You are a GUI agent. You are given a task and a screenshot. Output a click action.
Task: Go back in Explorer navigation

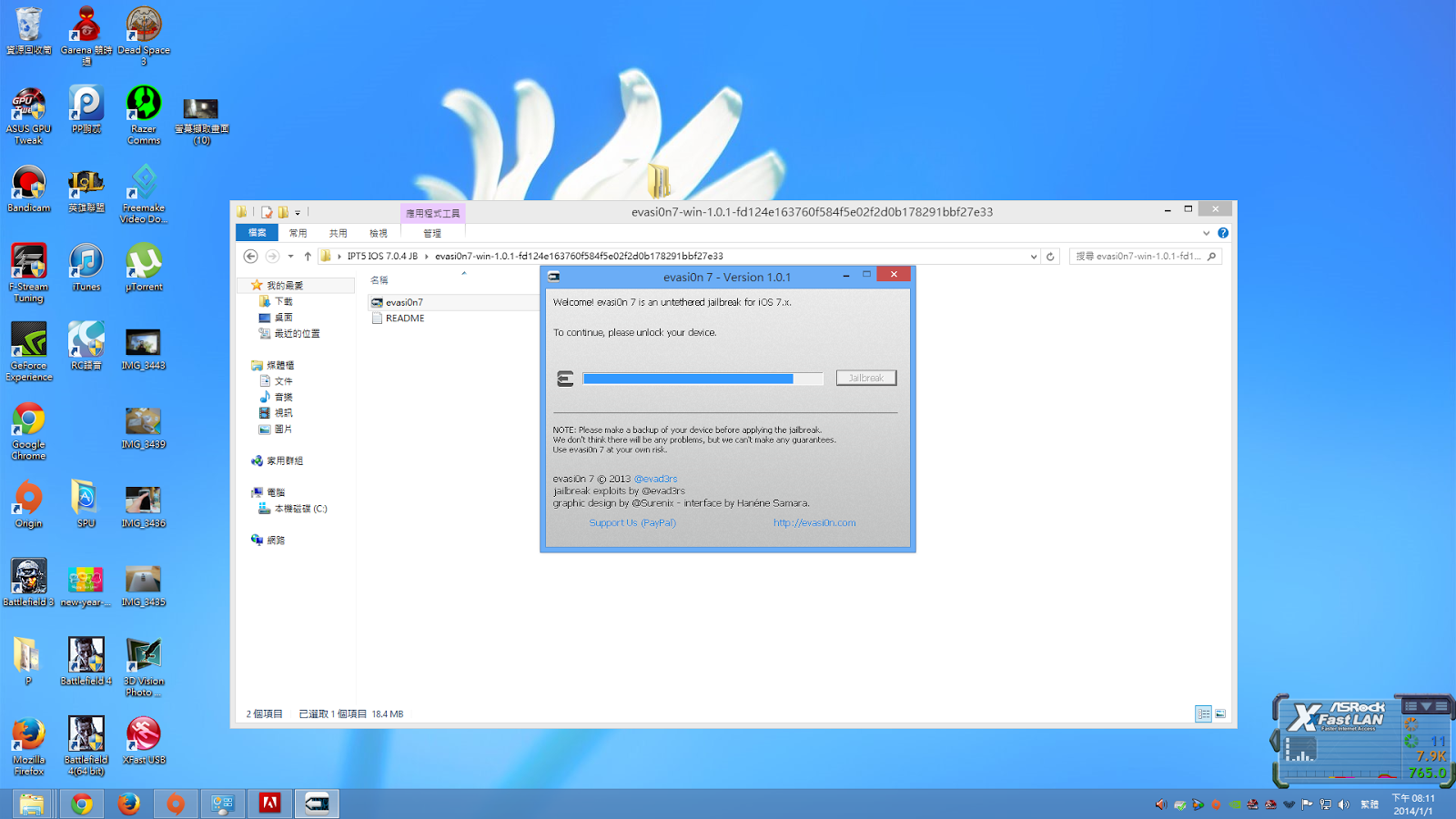coord(251,257)
